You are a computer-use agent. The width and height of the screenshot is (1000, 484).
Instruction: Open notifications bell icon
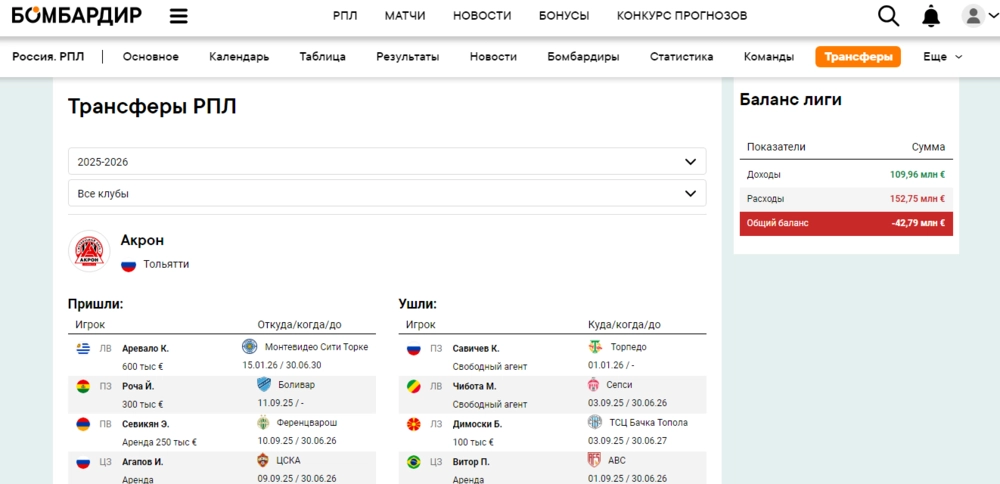[931, 16]
